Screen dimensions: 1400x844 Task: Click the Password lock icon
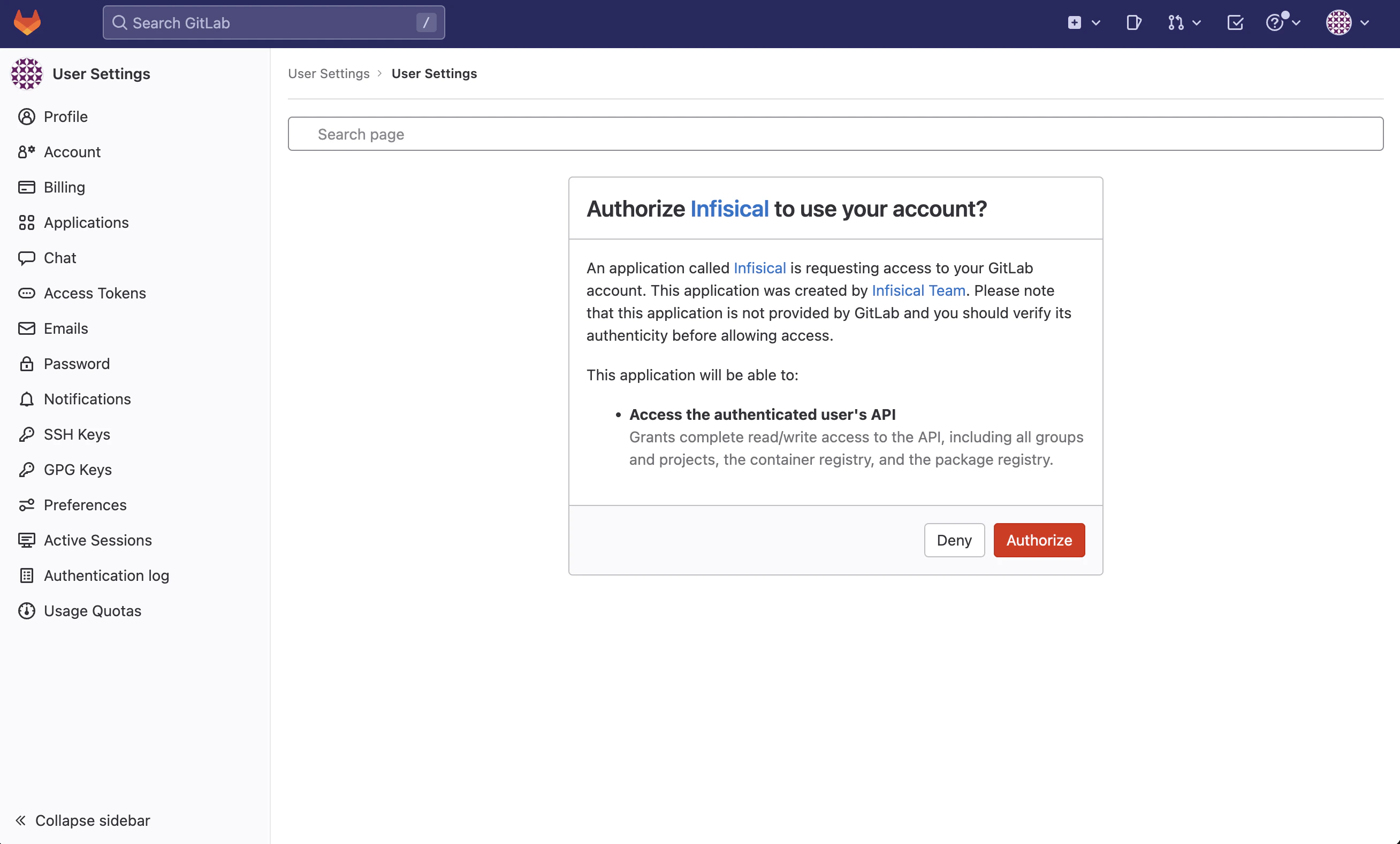coord(27,364)
